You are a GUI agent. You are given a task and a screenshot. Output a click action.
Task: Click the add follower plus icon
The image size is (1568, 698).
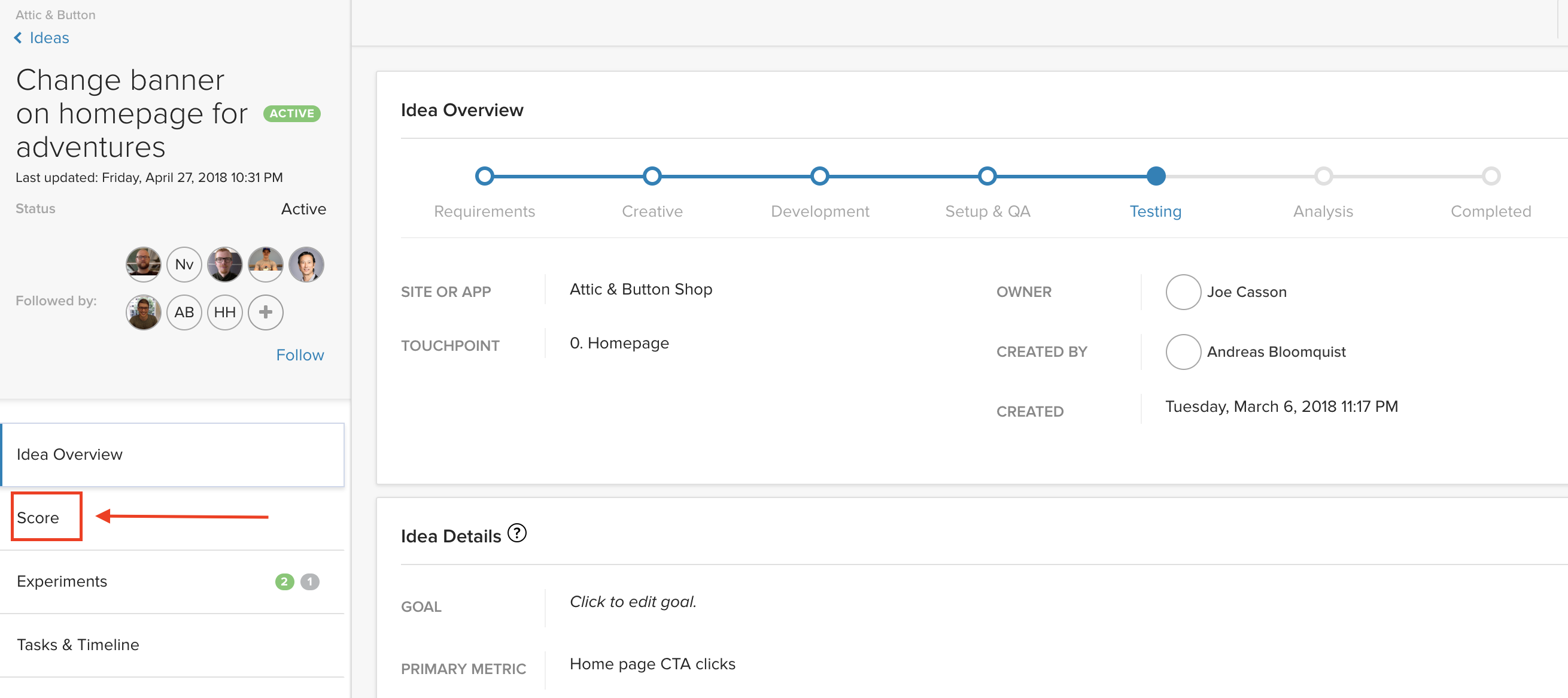coord(265,312)
